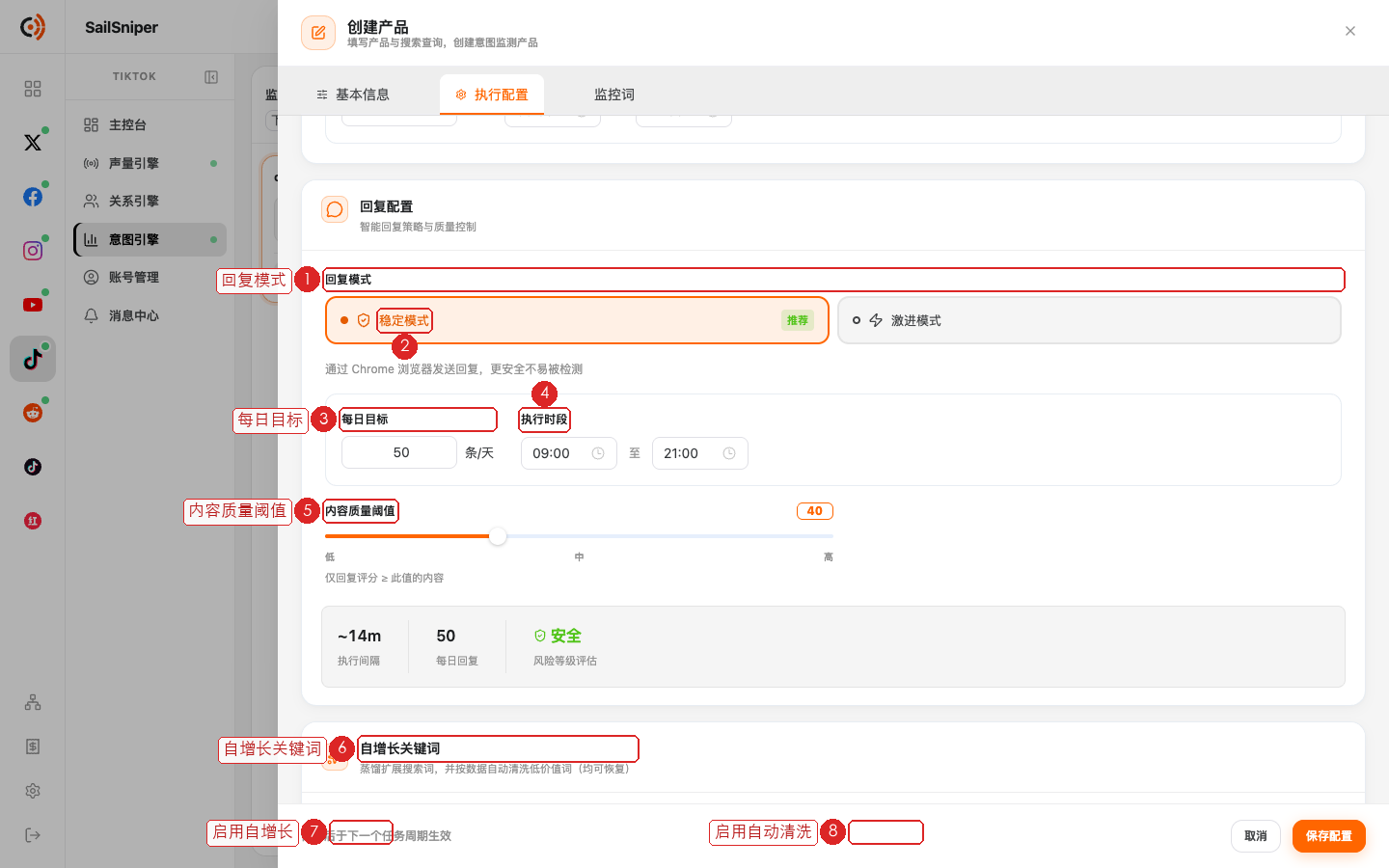
Task: Open the network topology icon in left rail
Action: click(33, 702)
